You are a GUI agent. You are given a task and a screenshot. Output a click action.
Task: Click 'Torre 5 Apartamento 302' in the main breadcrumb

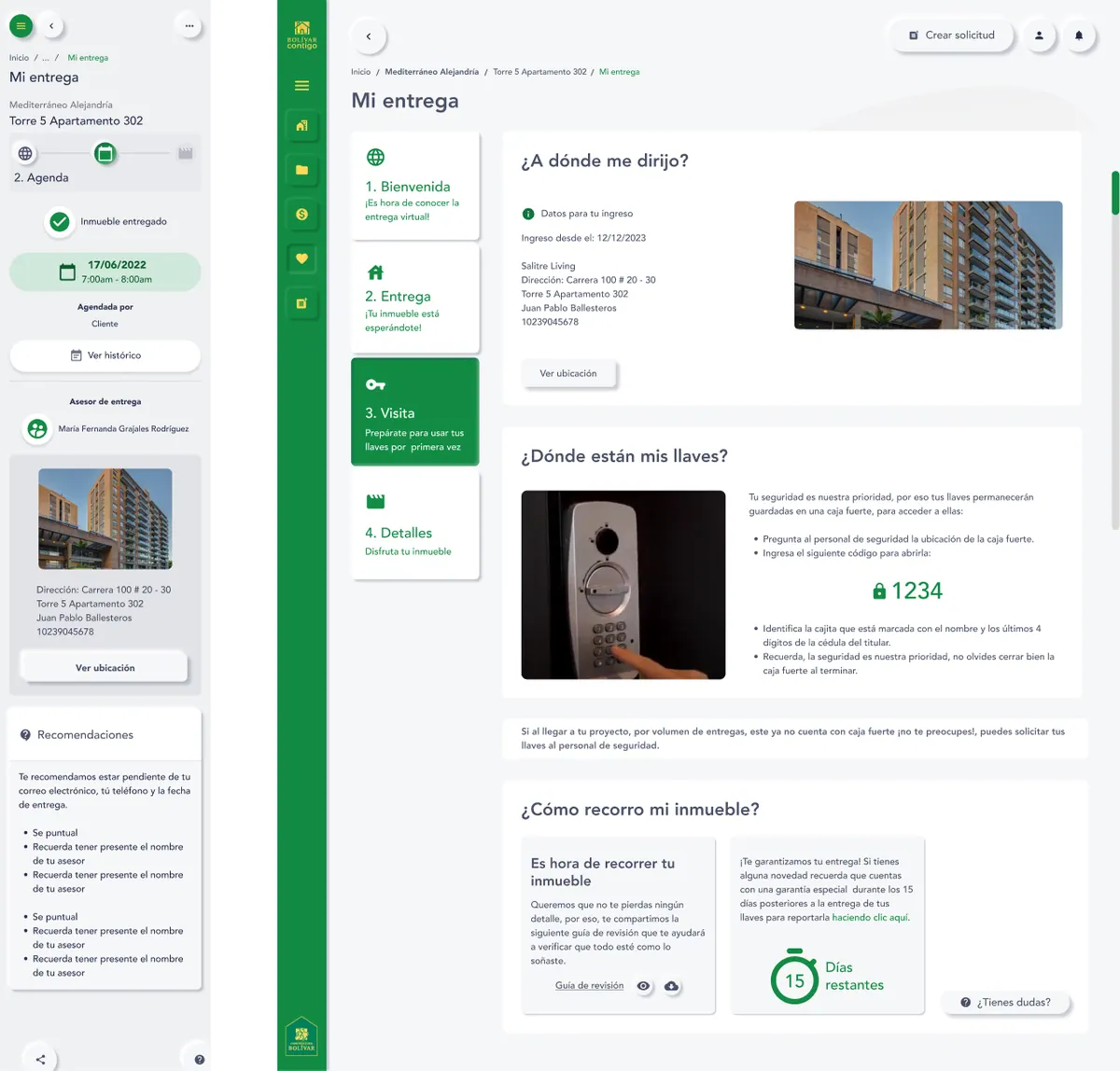pyautogui.click(x=540, y=72)
